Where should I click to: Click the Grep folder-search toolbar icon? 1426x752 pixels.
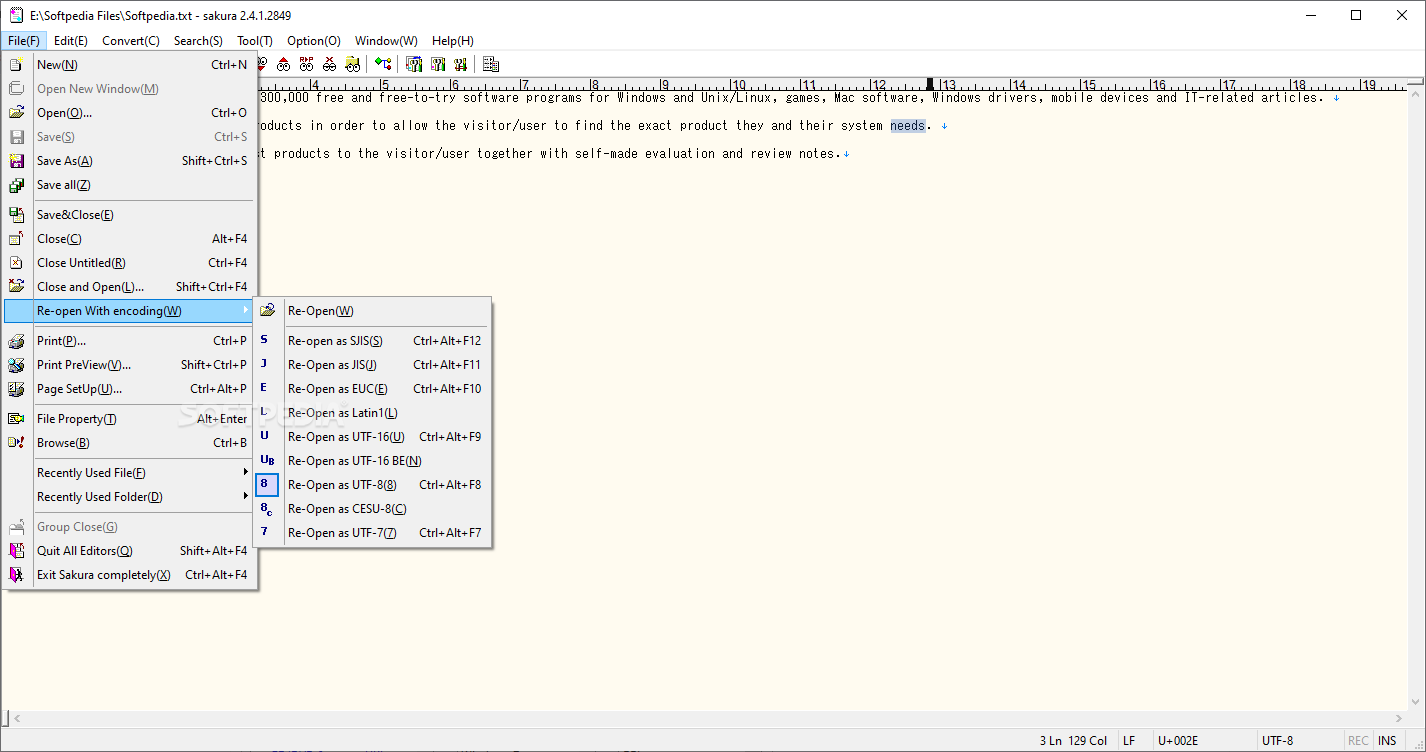point(353,64)
